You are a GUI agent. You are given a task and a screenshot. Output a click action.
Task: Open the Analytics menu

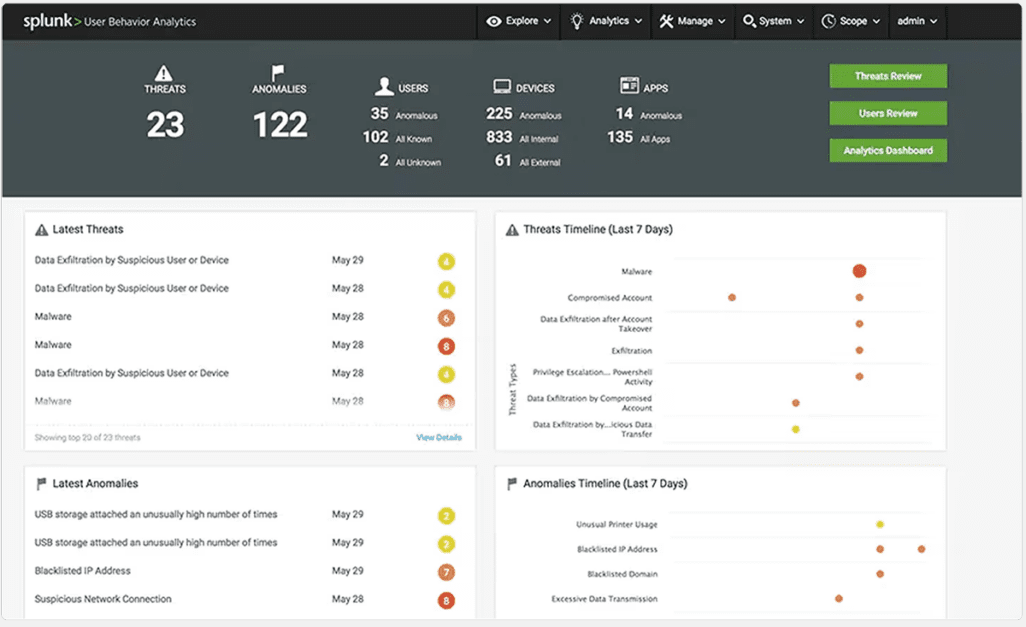(x=605, y=20)
